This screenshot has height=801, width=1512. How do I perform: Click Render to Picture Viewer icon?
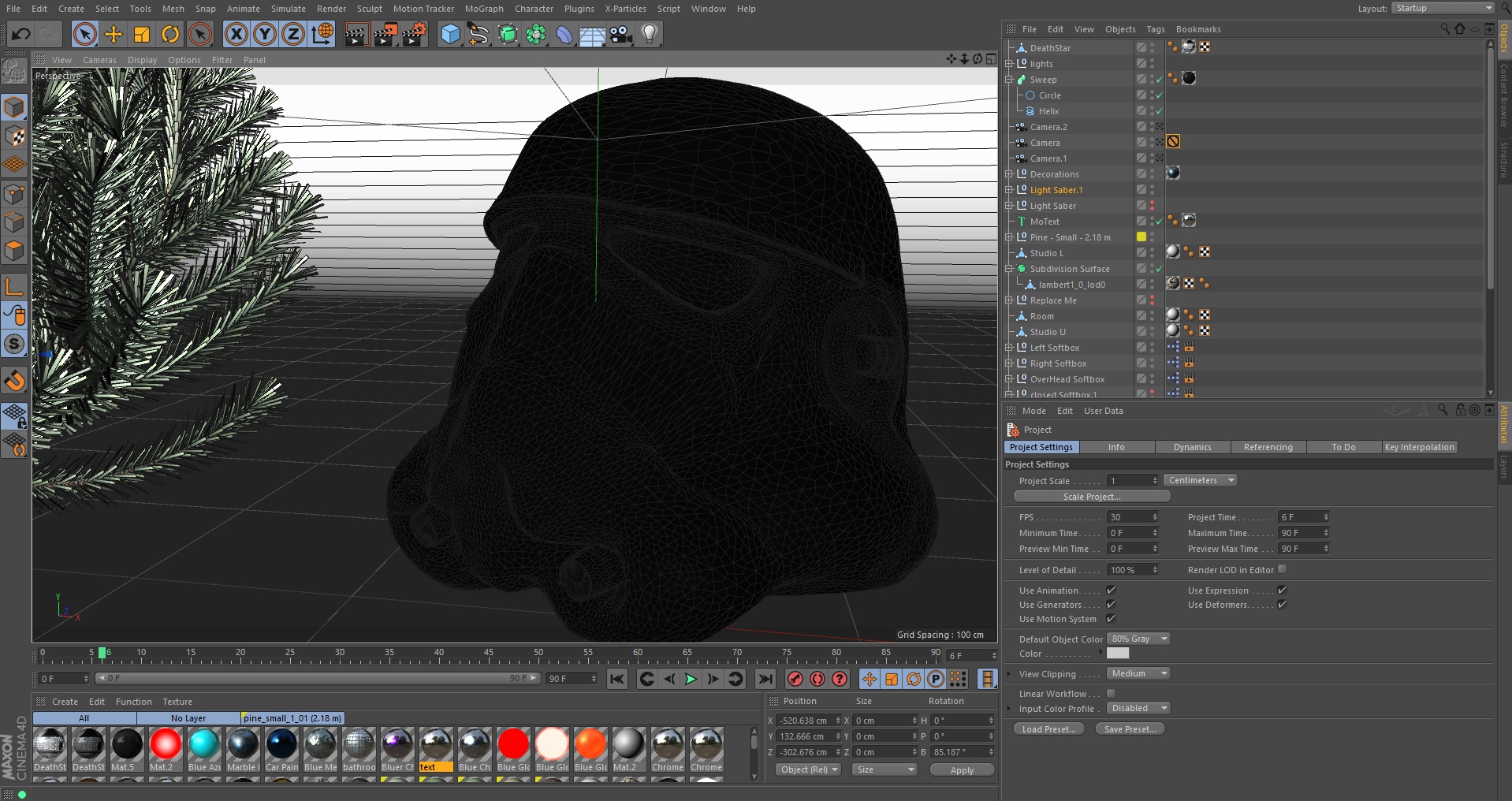click(x=385, y=34)
